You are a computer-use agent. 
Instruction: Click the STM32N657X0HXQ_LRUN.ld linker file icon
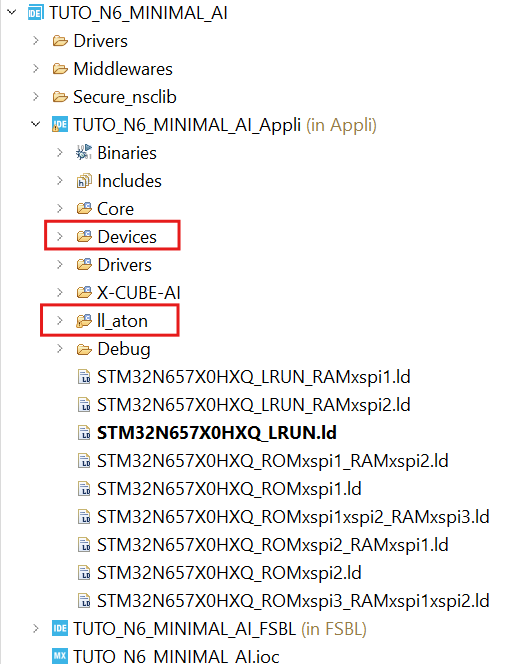click(84, 433)
